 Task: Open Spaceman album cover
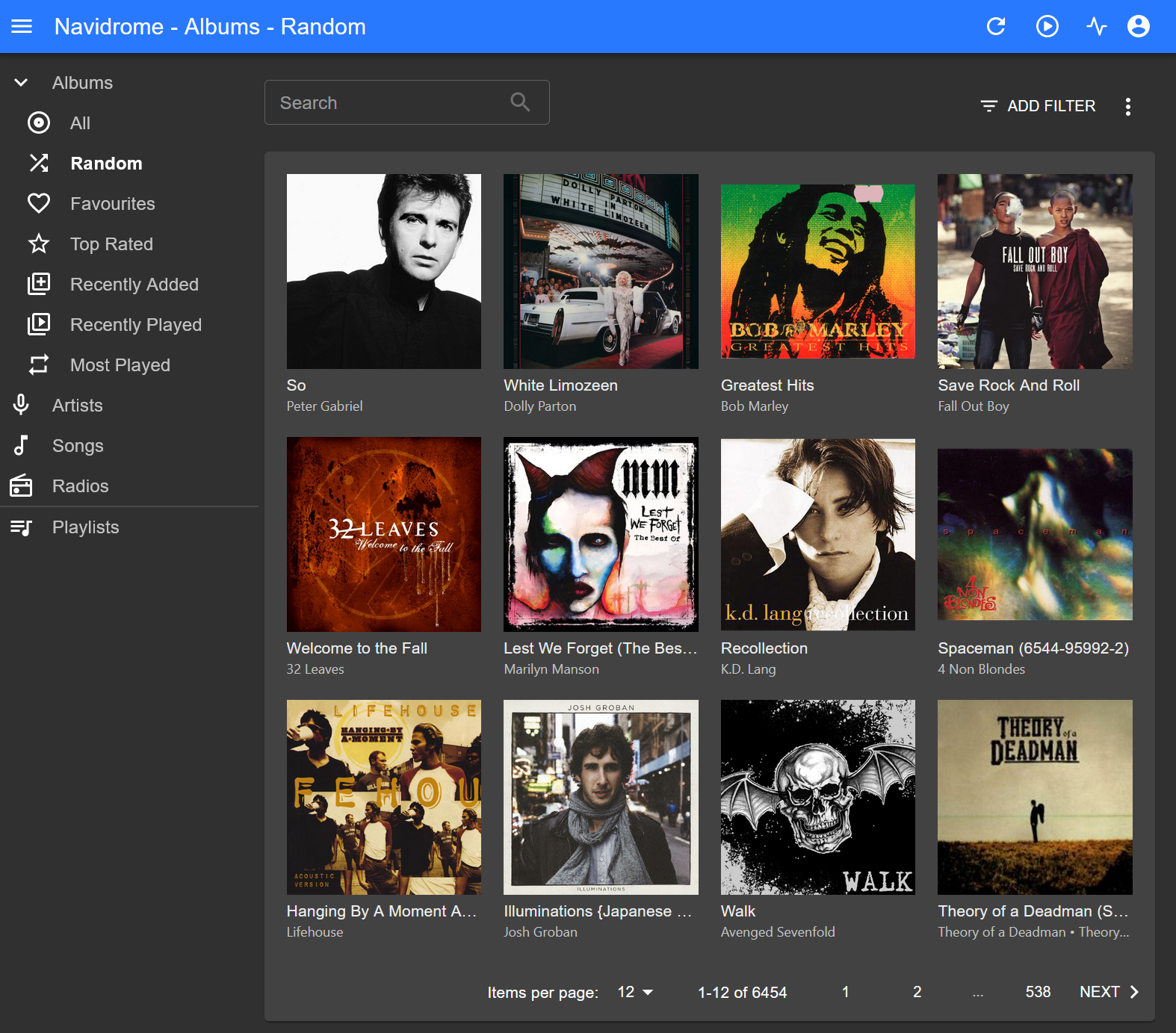(1035, 534)
